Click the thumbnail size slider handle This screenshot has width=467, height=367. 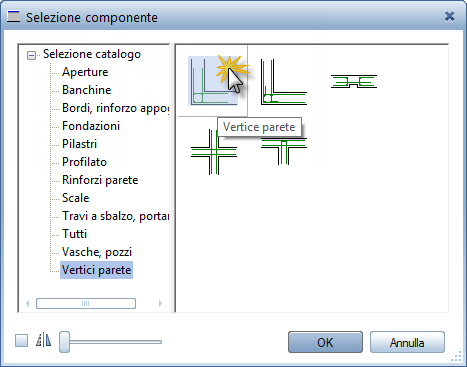pos(64,342)
